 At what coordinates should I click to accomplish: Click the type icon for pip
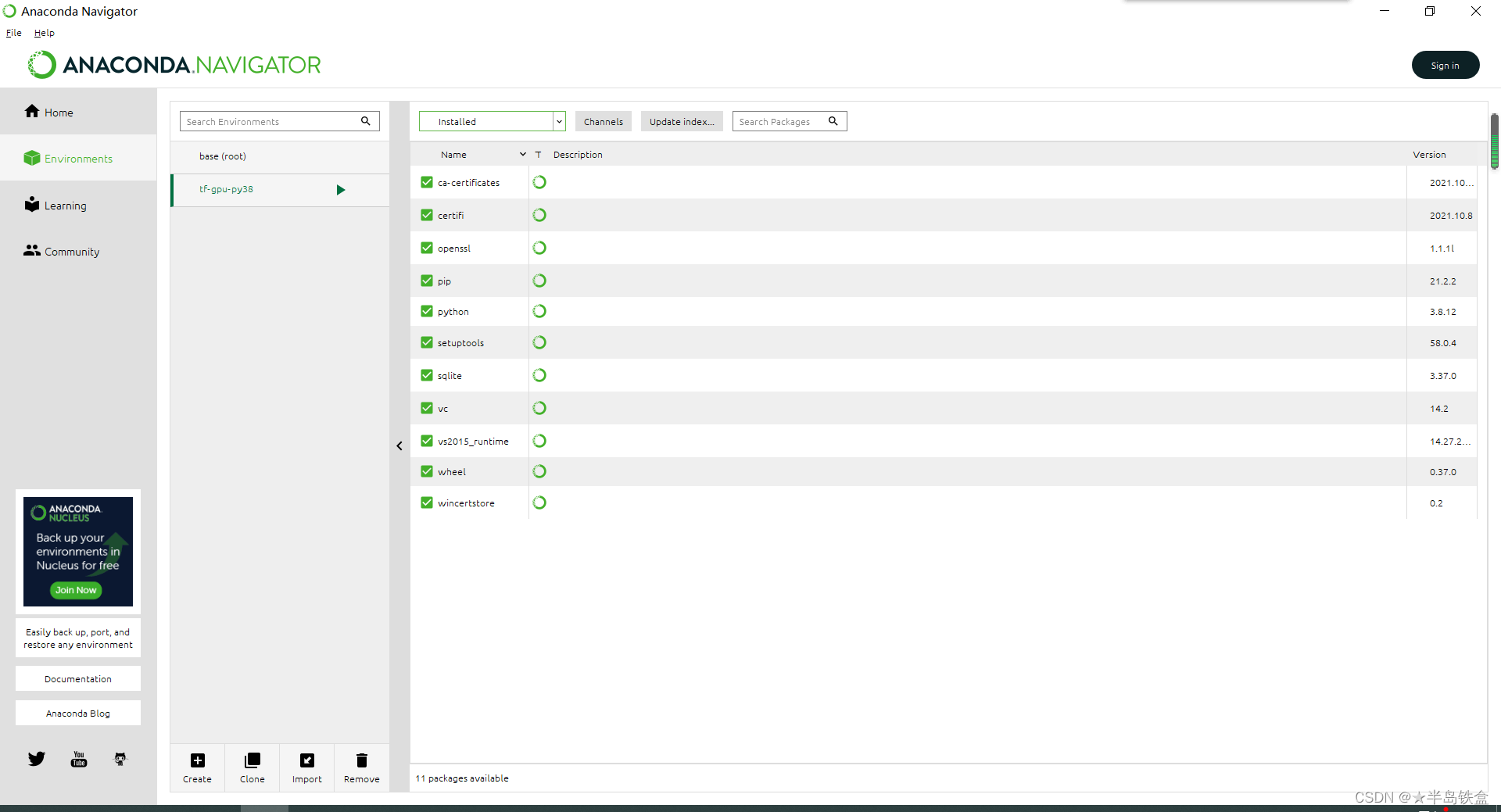[x=539, y=281]
